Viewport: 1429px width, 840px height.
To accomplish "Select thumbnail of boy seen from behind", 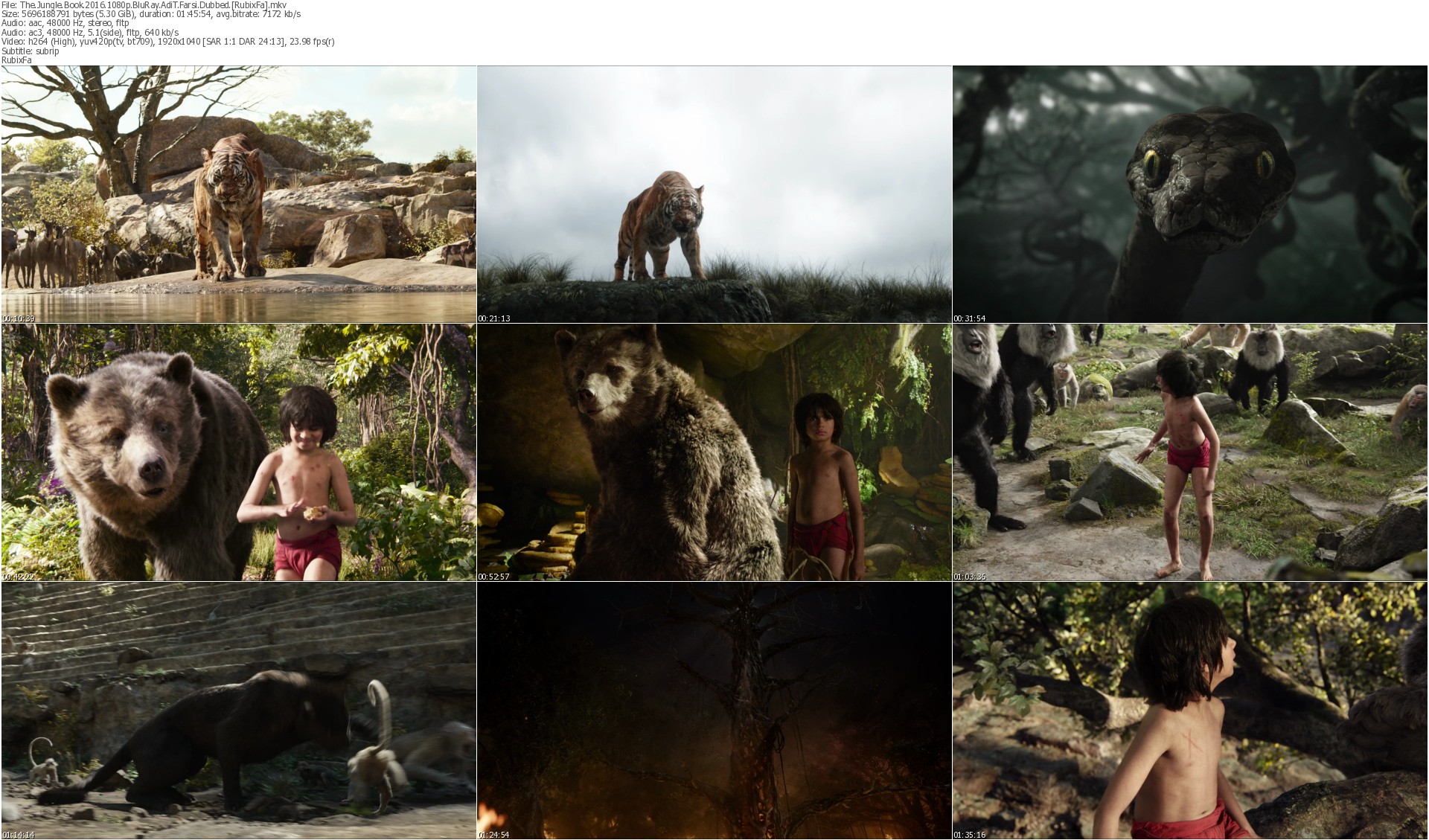I will [x=1191, y=711].
